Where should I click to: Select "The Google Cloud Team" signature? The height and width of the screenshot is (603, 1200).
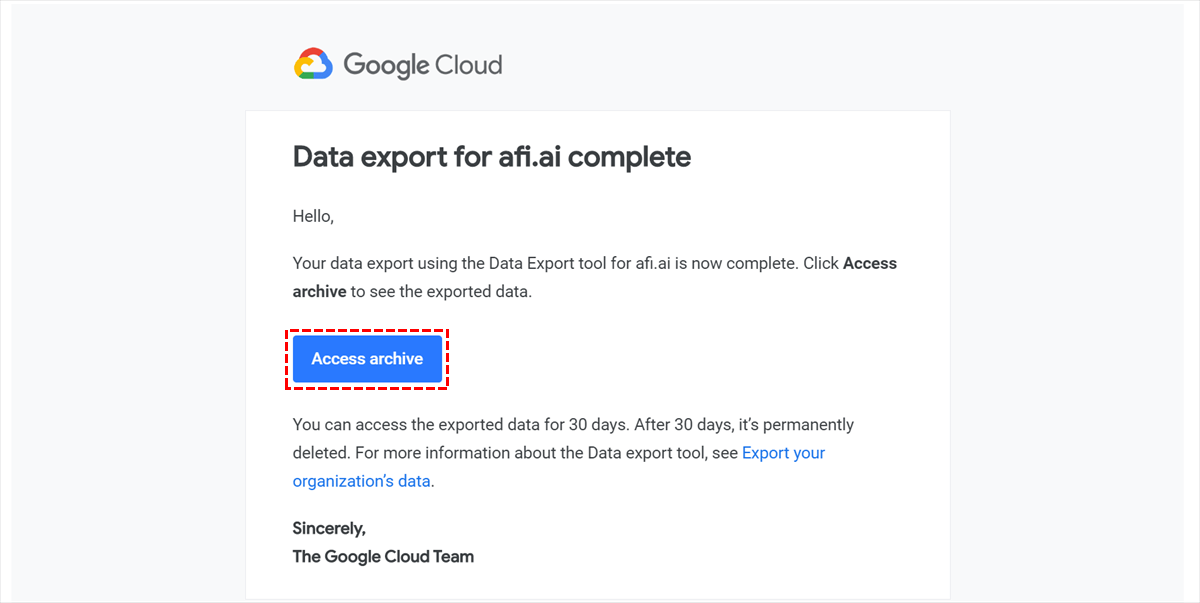[383, 556]
